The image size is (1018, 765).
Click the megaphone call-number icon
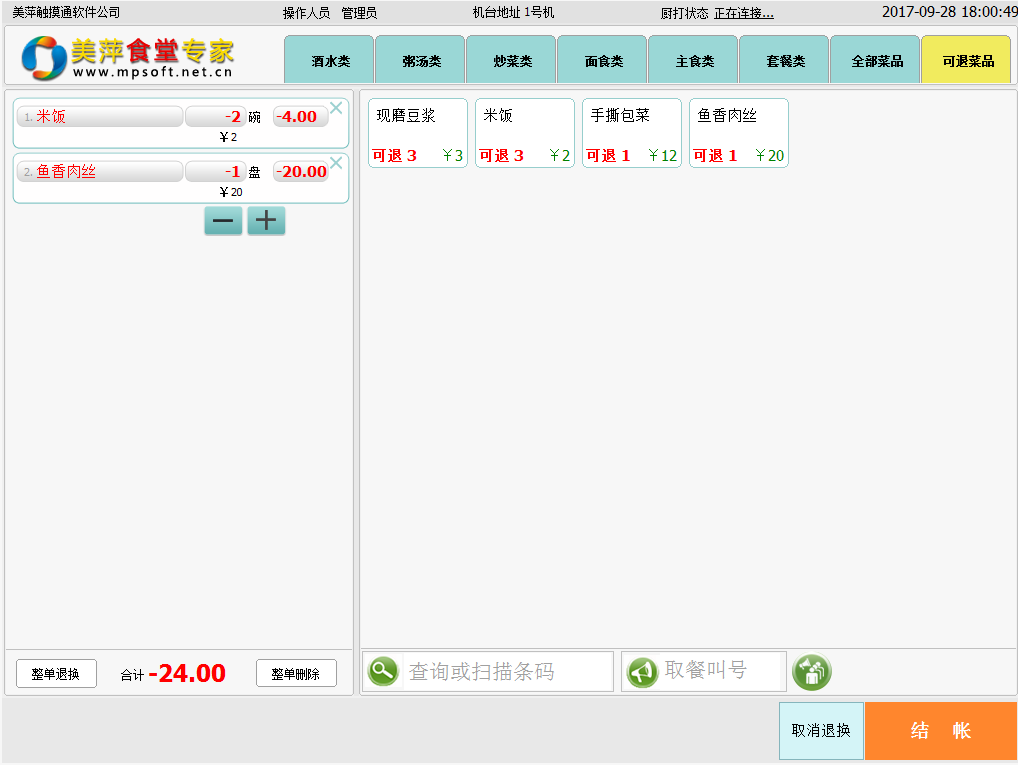click(x=642, y=672)
